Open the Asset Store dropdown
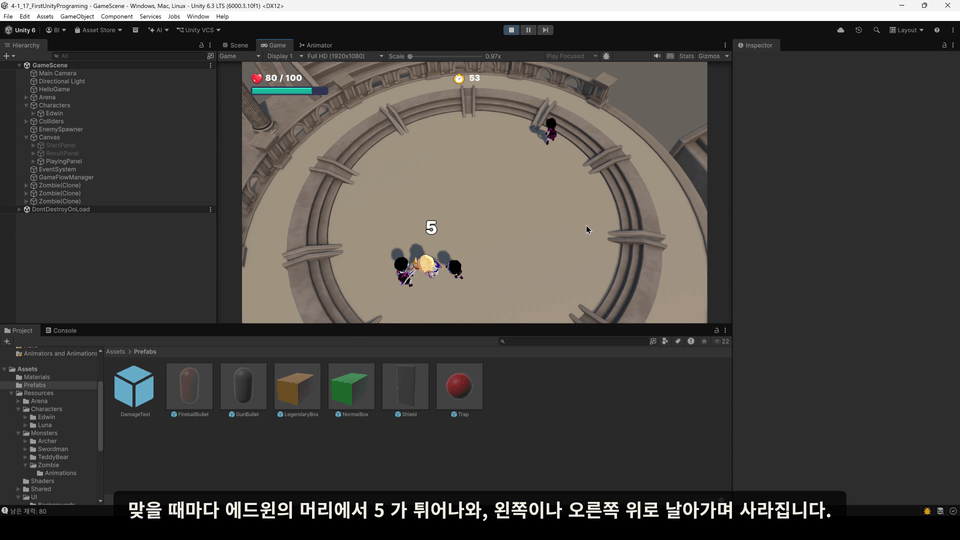Image resolution: width=960 pixels, height=540 pixels. coord(98,30)
